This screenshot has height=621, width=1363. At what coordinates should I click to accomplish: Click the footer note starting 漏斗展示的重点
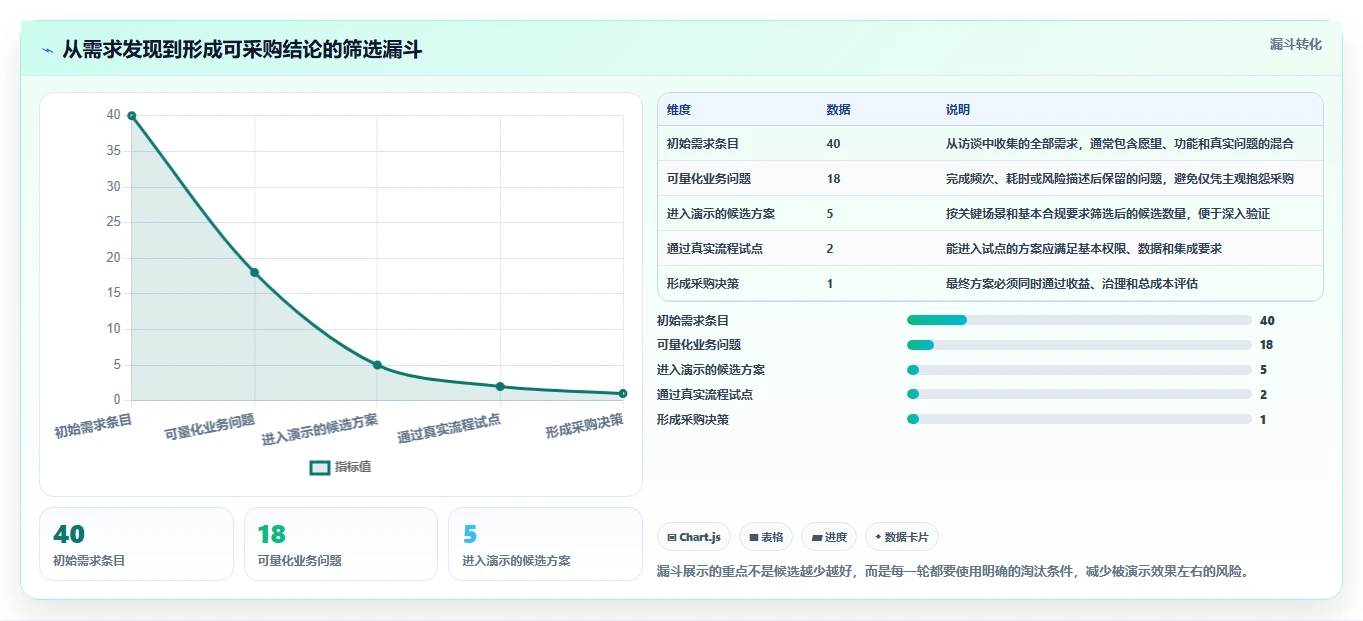point(953,571)
